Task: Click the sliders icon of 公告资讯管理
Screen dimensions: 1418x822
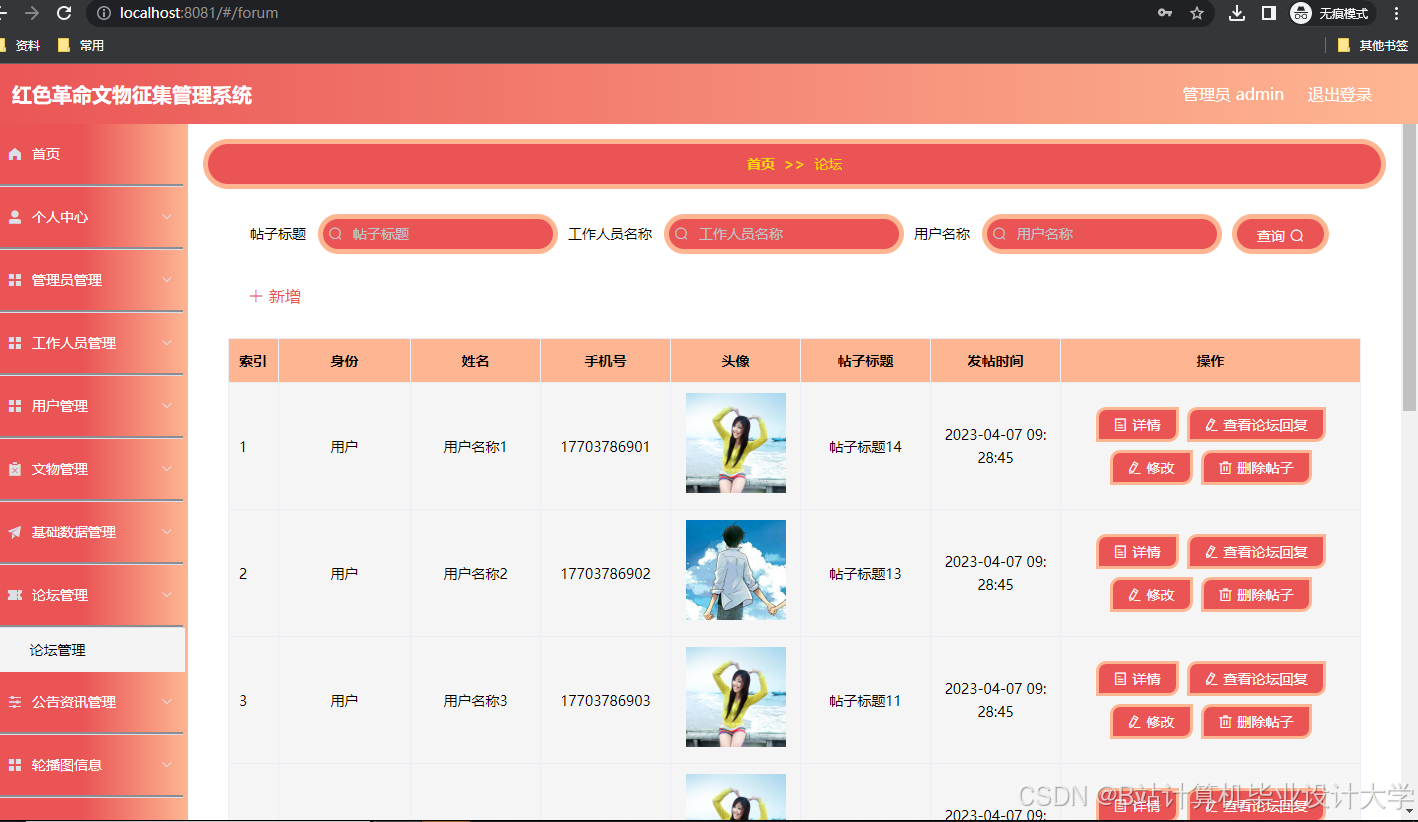Action: 15,702
